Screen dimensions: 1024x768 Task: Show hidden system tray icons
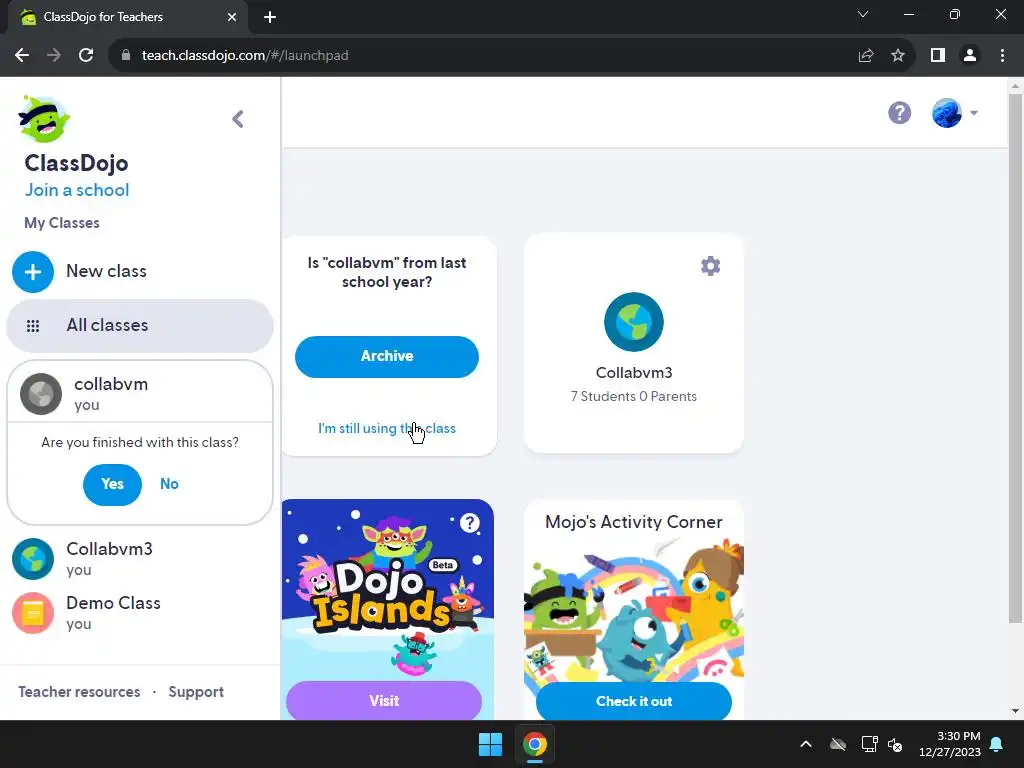[x=806, y=744]
